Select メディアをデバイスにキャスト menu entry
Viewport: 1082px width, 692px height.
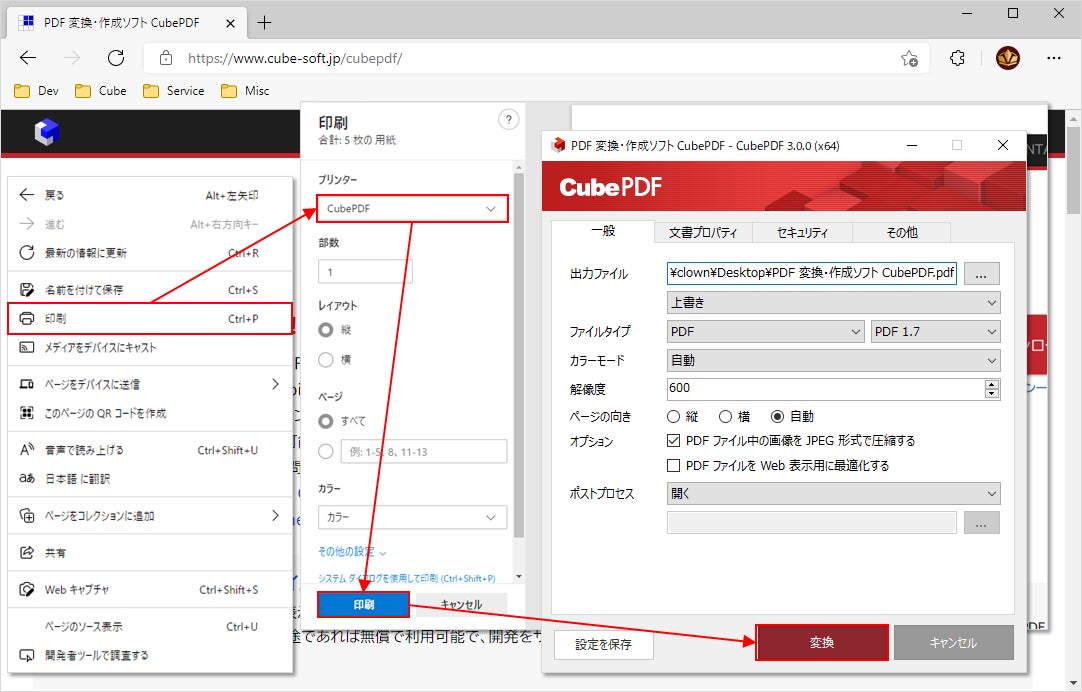click(150, 348)
